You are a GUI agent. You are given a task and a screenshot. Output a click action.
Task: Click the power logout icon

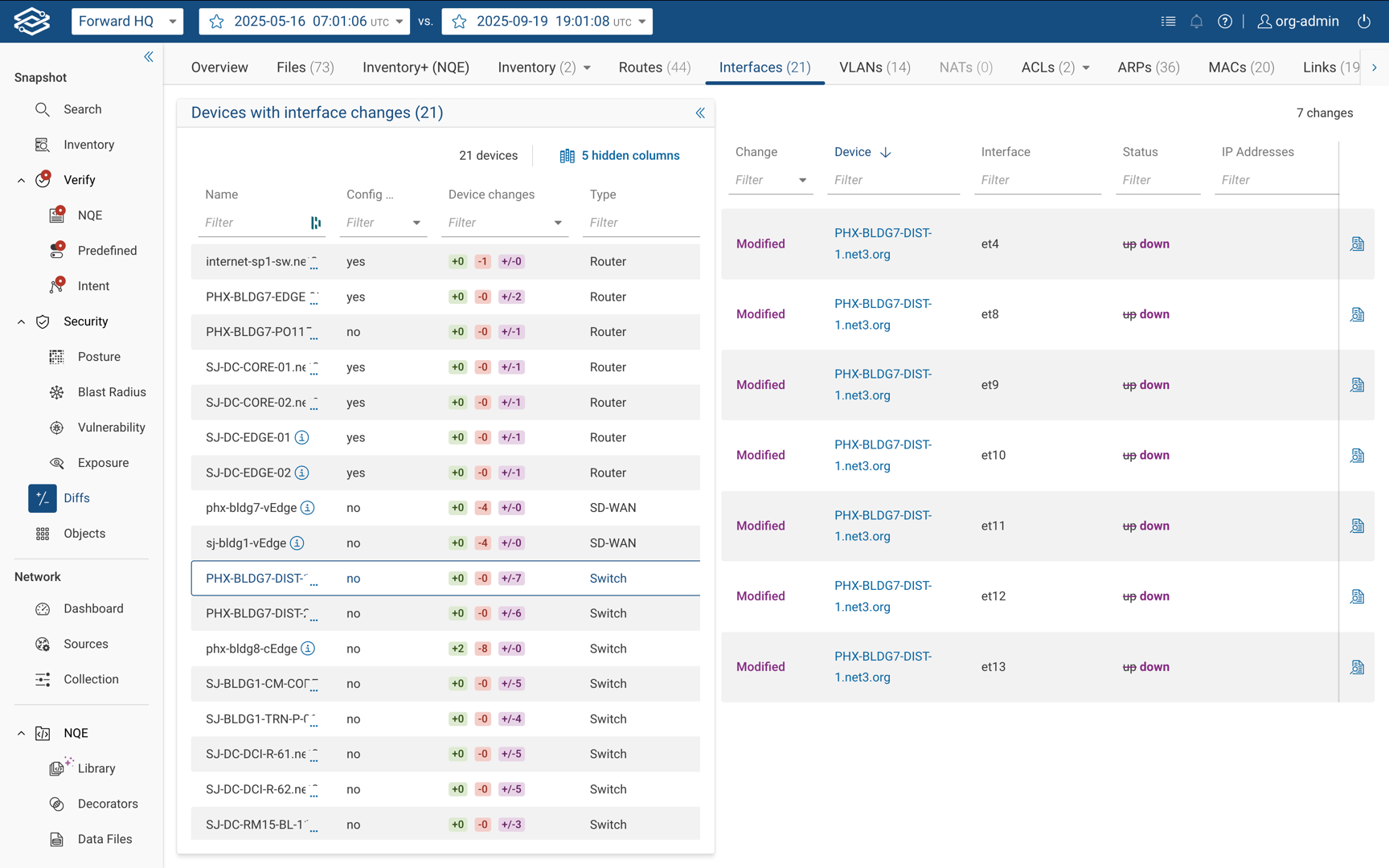[1364, 22]
